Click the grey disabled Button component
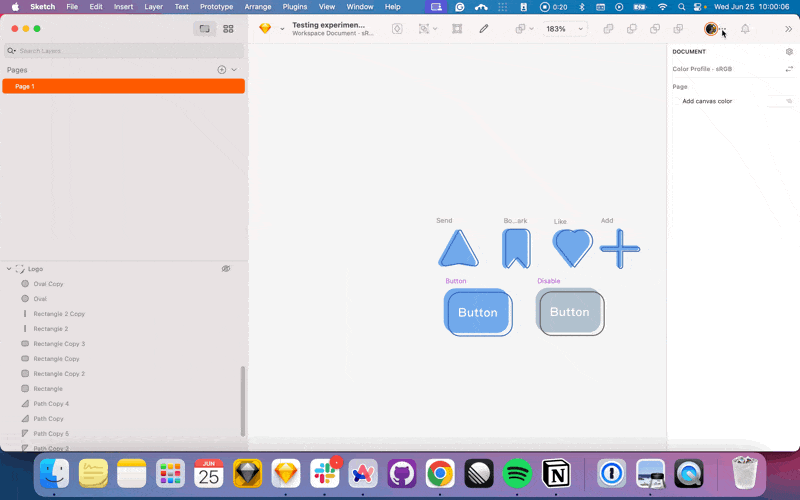The image size is (800, 500). coord(570,312)
